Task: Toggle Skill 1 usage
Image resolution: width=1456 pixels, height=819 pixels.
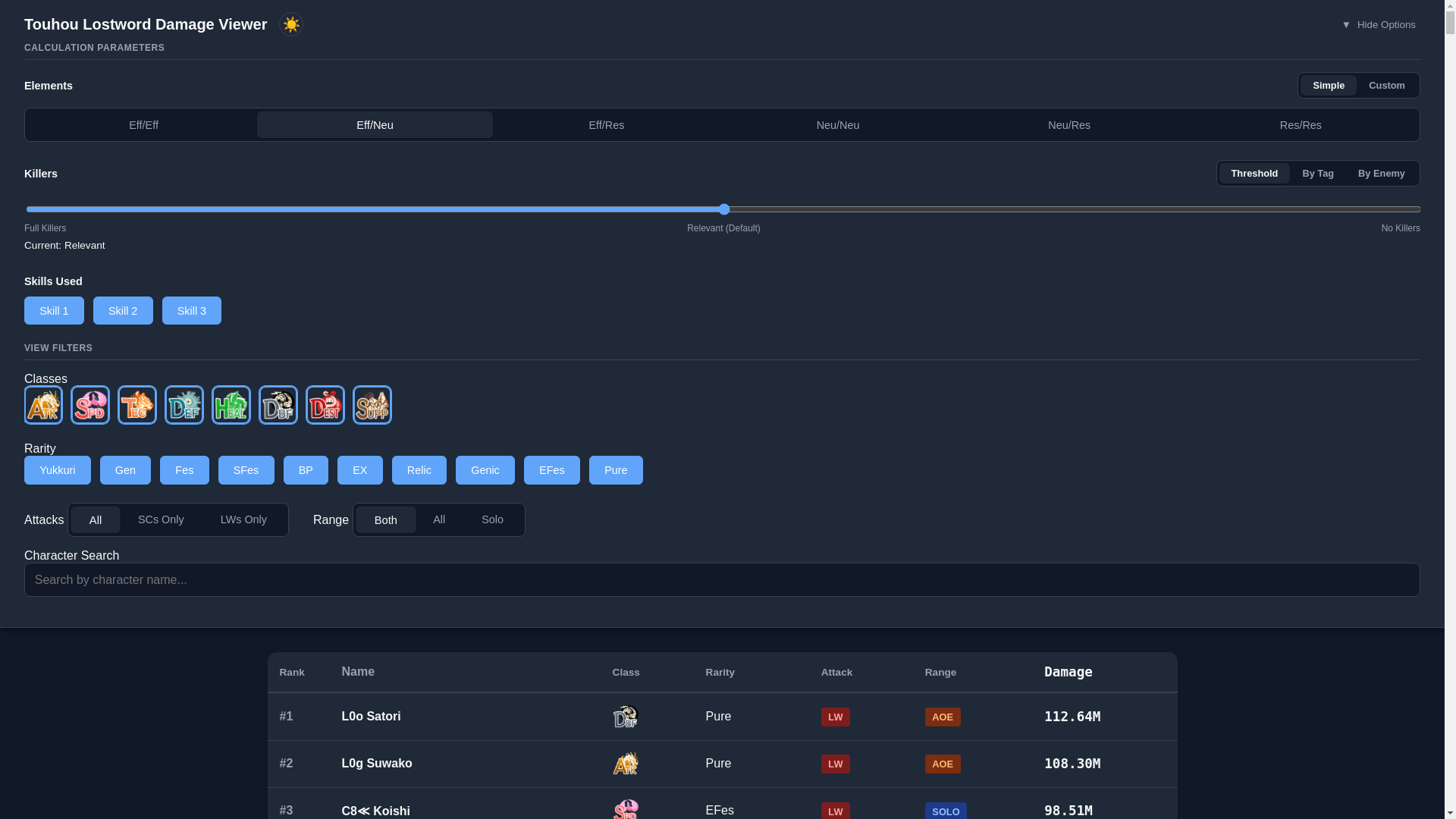Action: click(x=54, y=311)
